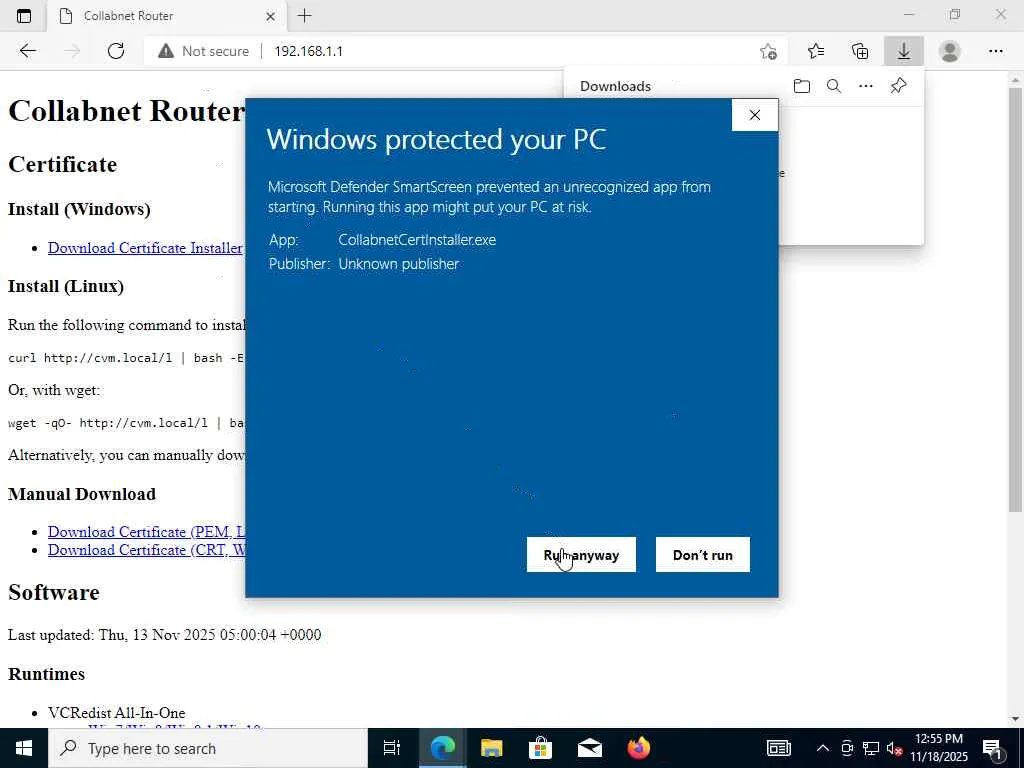Open News and interests widget icon
1024x768 pixels.
click(778, 748)
